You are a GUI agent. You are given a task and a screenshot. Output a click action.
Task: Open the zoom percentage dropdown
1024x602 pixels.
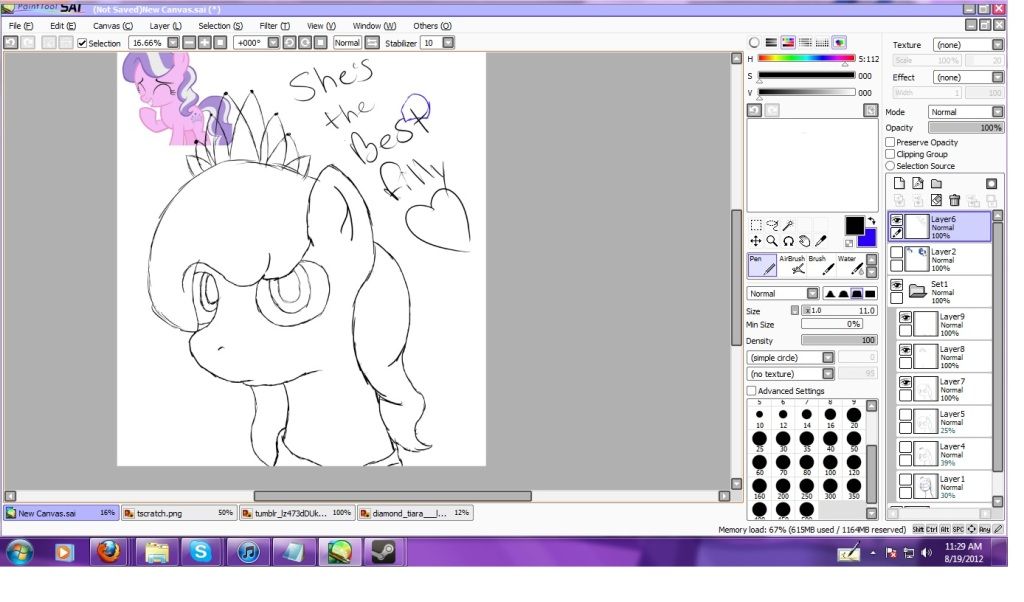[172, 42]
